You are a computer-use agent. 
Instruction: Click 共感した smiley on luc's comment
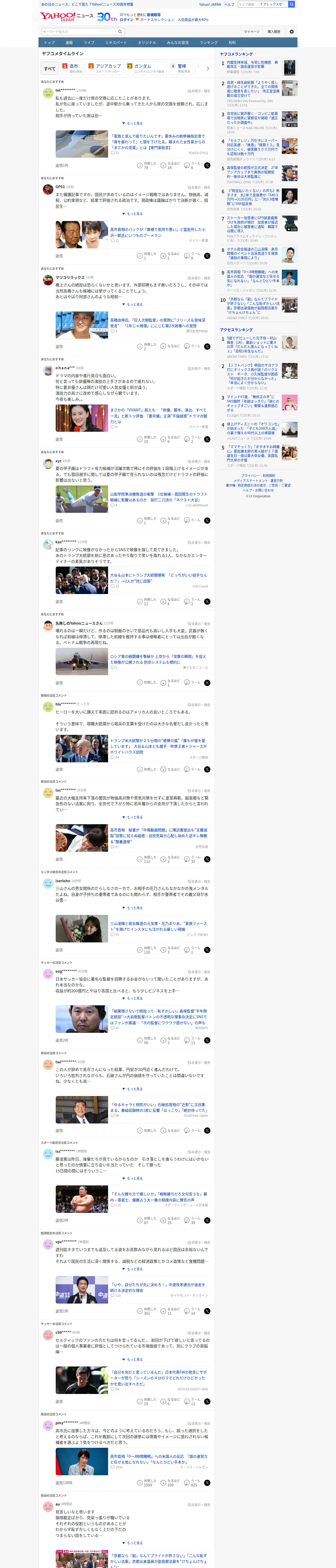pos(140,860)
